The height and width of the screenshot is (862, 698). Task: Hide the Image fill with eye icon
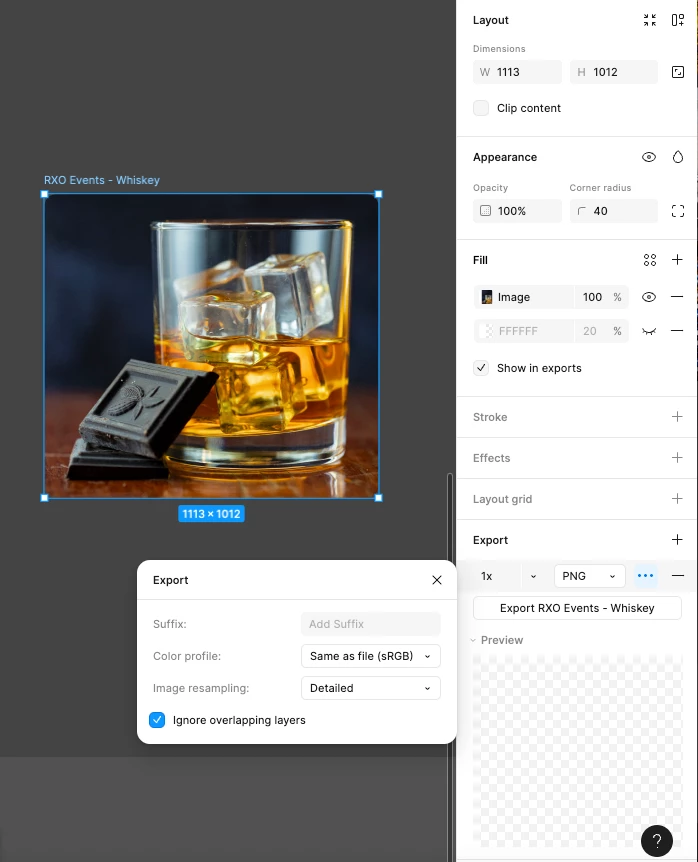[x=649, y=297]
